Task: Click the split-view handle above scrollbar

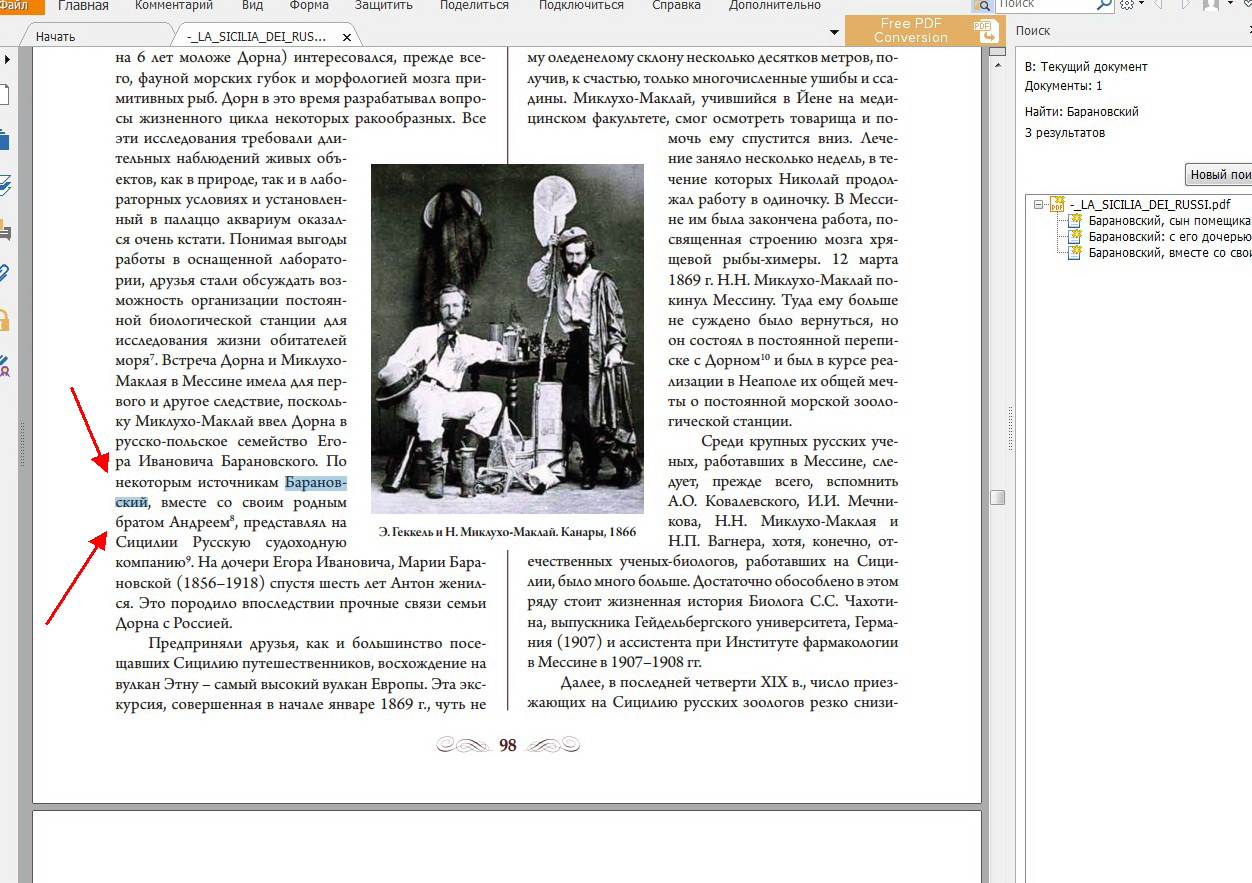Action: pos(997,51)
